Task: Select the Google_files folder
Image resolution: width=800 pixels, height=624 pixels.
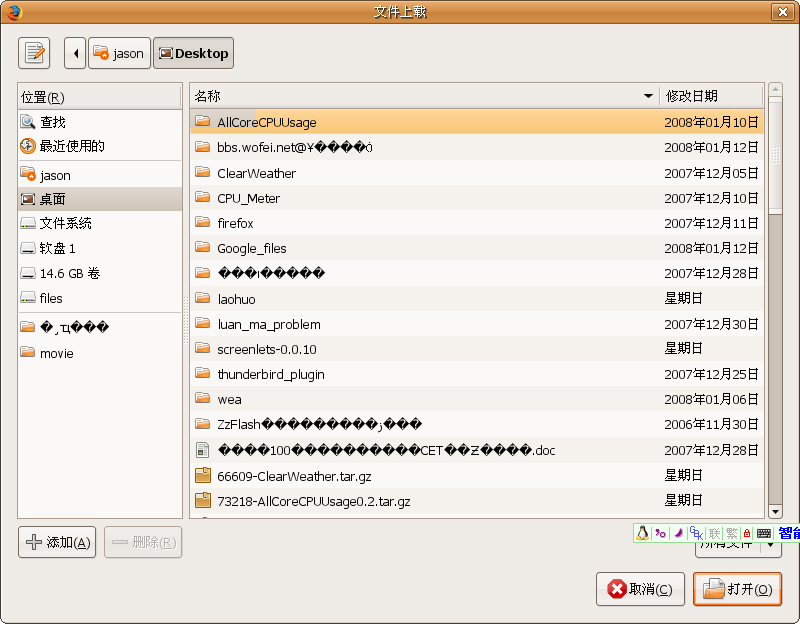Action: (477, 248)
